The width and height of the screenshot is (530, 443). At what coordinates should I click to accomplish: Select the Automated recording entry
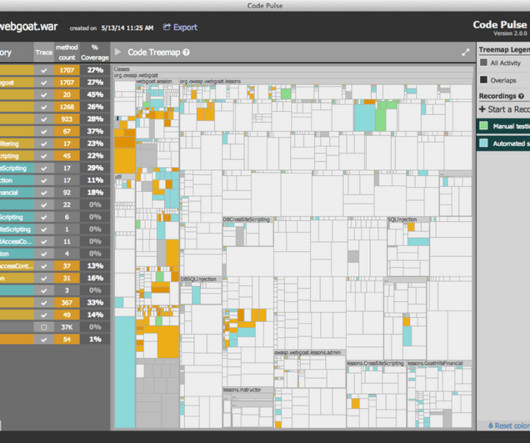click(503, 144)
